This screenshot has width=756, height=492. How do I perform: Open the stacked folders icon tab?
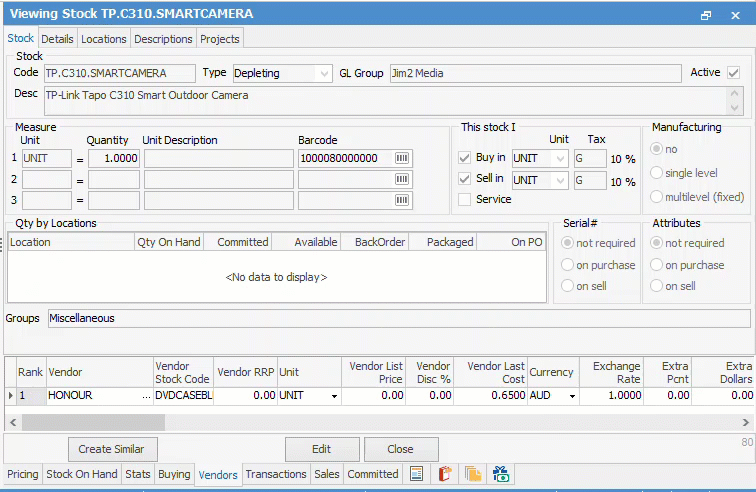click(x=473, y=474)
